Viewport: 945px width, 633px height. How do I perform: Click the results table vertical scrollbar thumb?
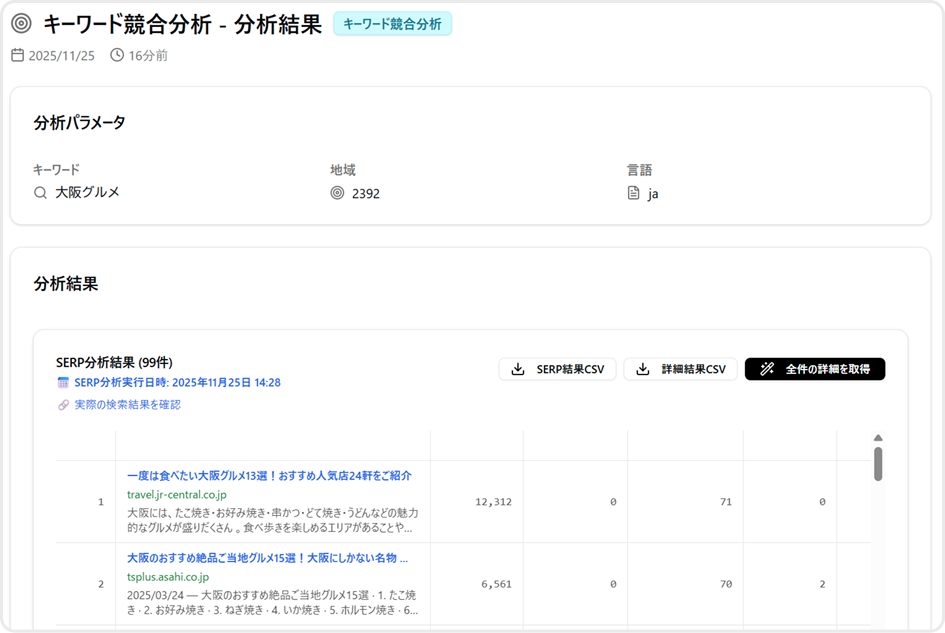point(878,464)
